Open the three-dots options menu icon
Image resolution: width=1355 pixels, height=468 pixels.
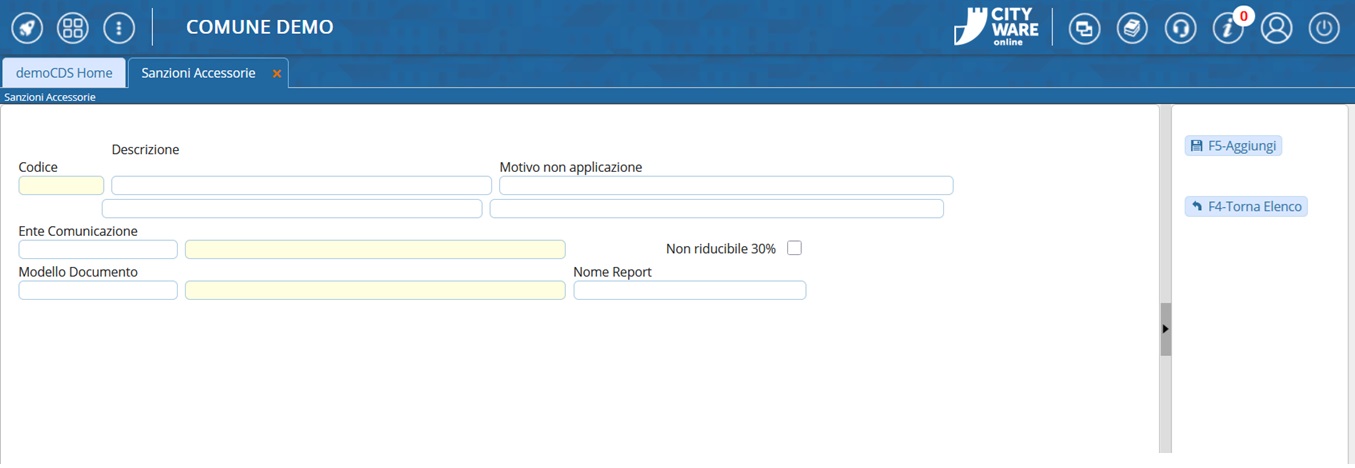[119, 28]
